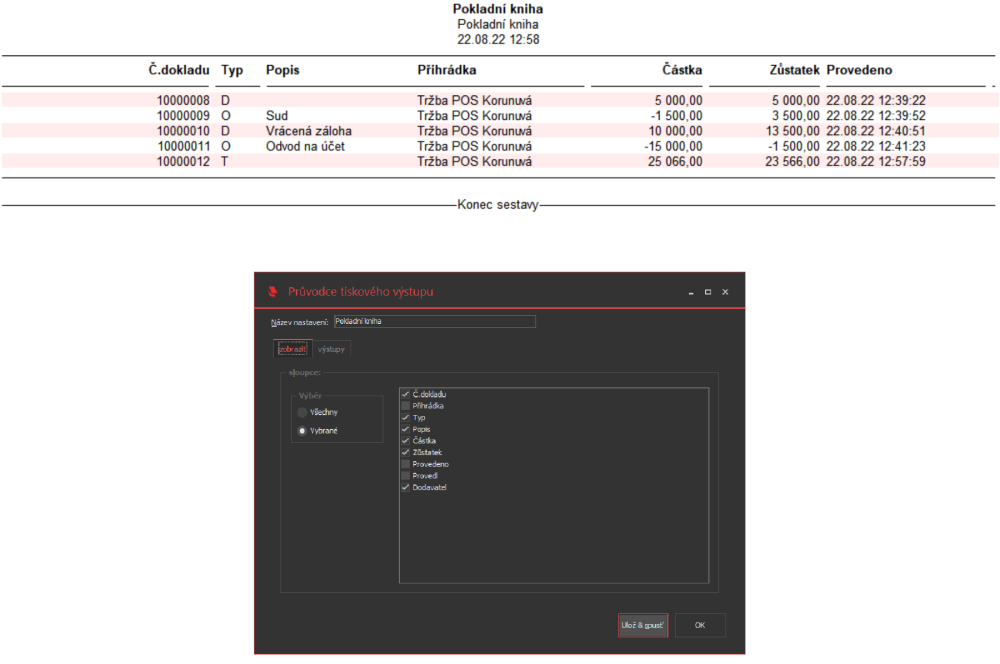The height and width of the screenshot is (664, 1000).
Task: Click the timestamp 22.08.22 12:57:59
Action: (x=876, y=161)
